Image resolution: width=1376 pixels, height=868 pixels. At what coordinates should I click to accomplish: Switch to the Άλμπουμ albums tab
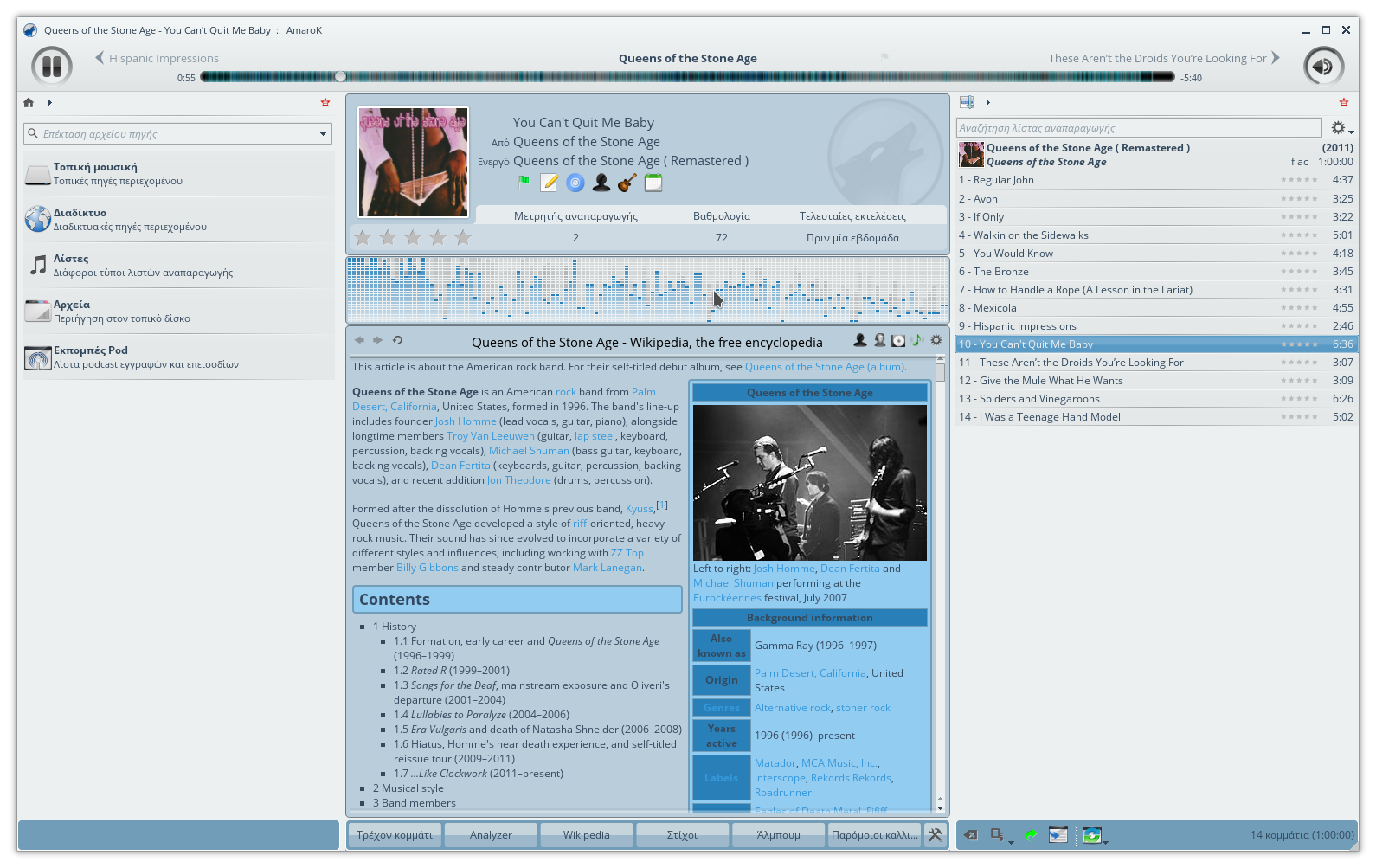[x=779, y=835]
